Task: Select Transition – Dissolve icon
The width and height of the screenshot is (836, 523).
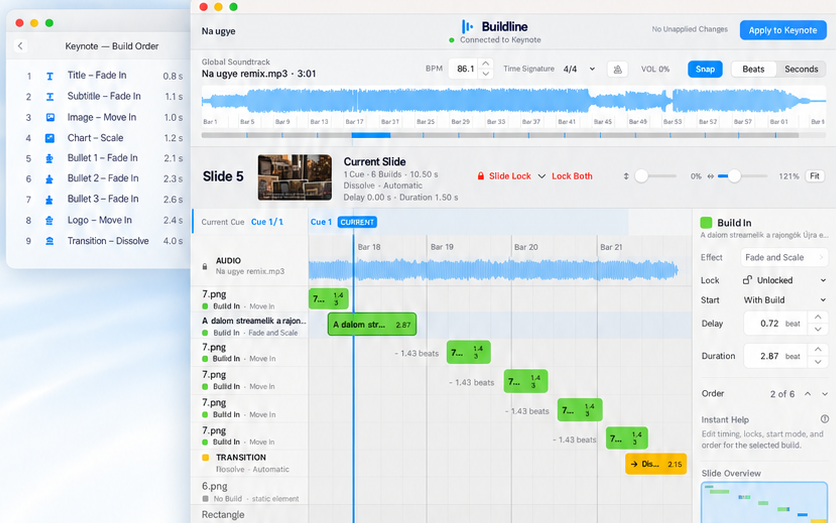Action: (50, 241)
